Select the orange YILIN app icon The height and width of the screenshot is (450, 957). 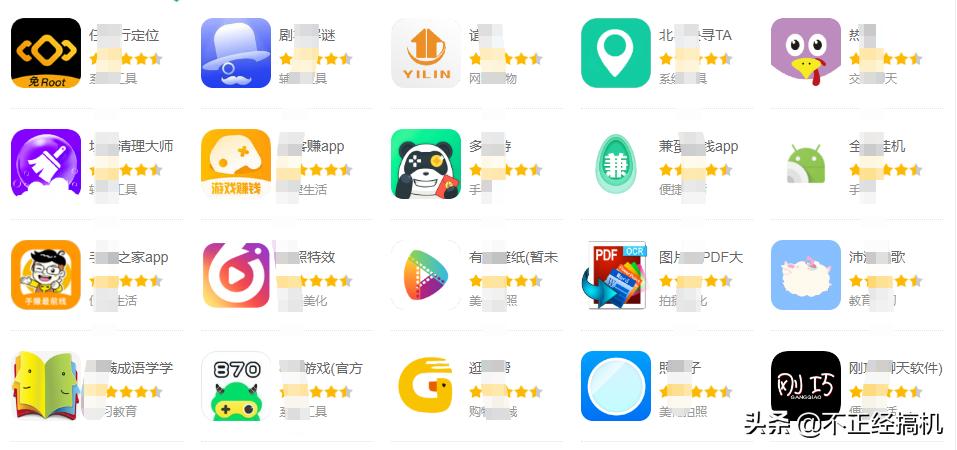pyautogui.click(x=426, y=53)
